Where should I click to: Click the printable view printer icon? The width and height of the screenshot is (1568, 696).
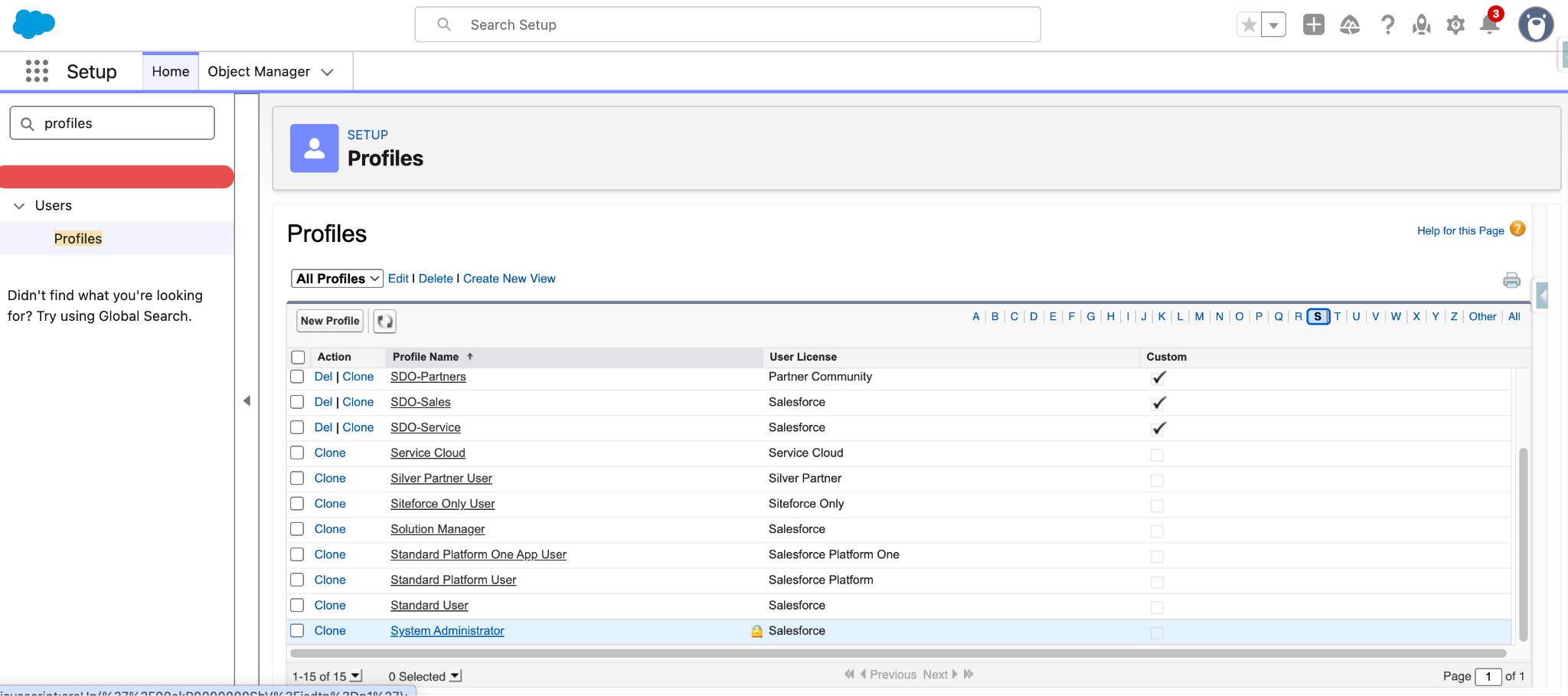point(1511,279)
